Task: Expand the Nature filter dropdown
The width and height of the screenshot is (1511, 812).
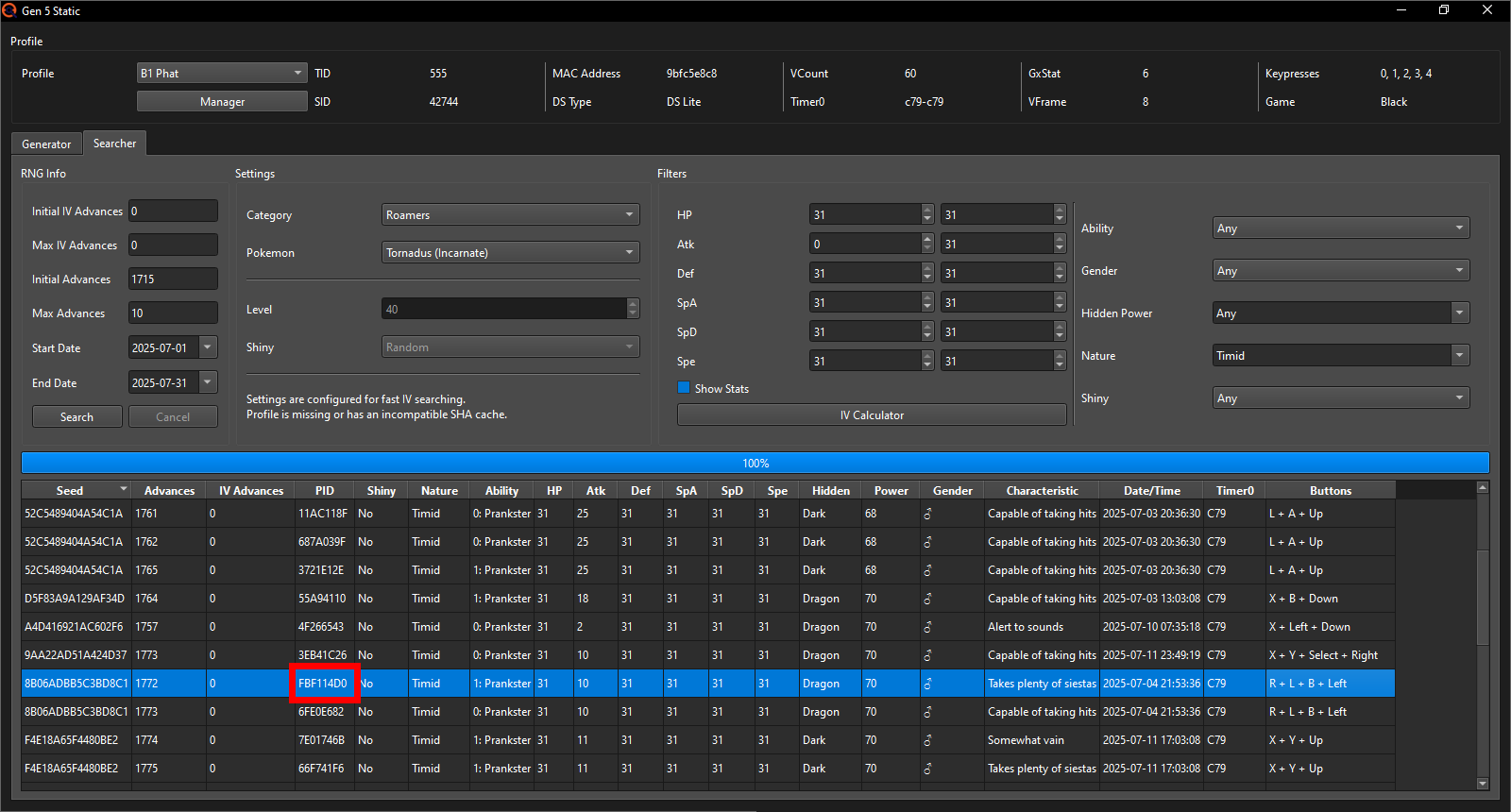Action: 1341,355
